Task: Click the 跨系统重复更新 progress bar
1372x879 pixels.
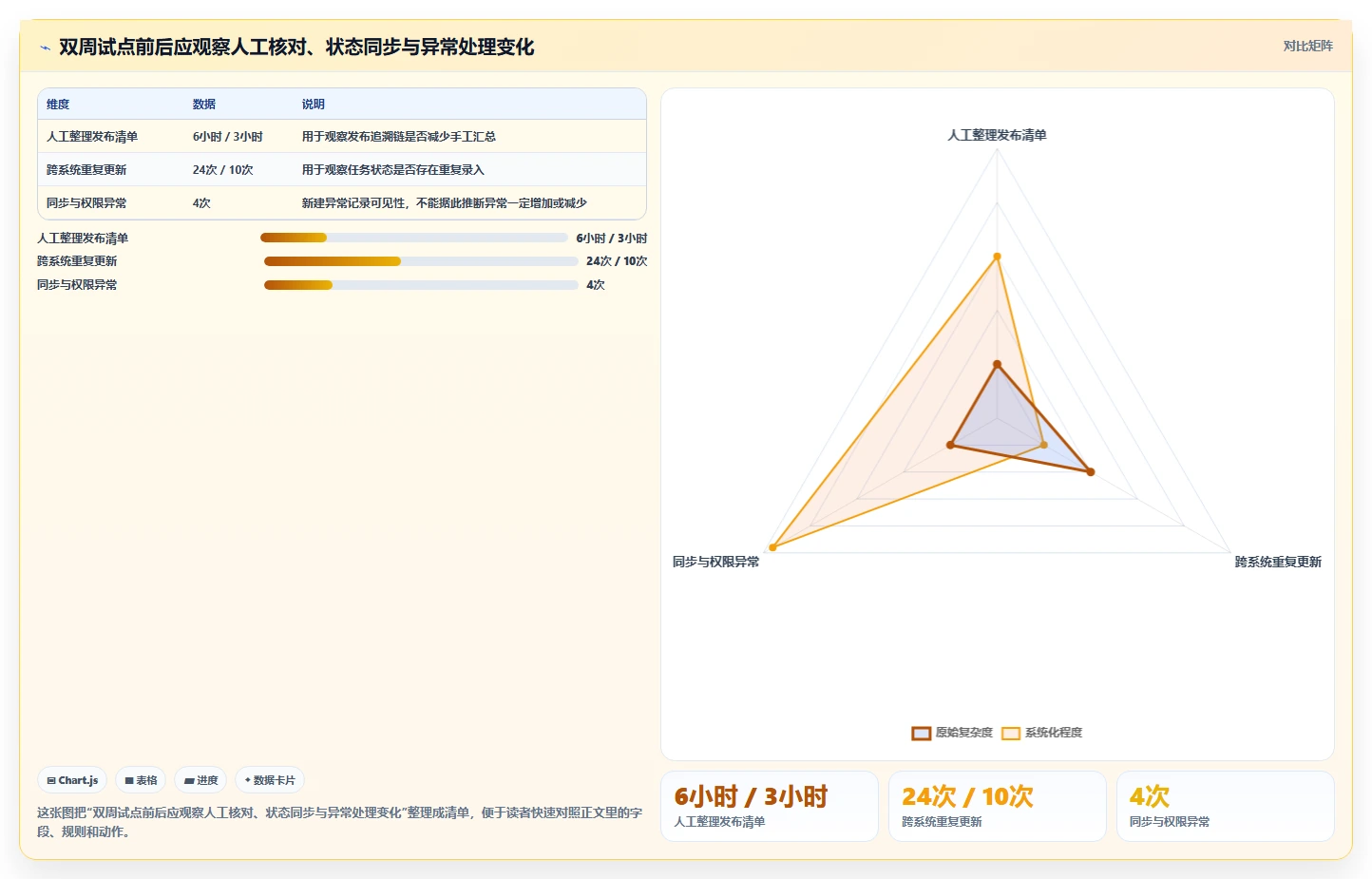Action: click(x=421, y=261)
